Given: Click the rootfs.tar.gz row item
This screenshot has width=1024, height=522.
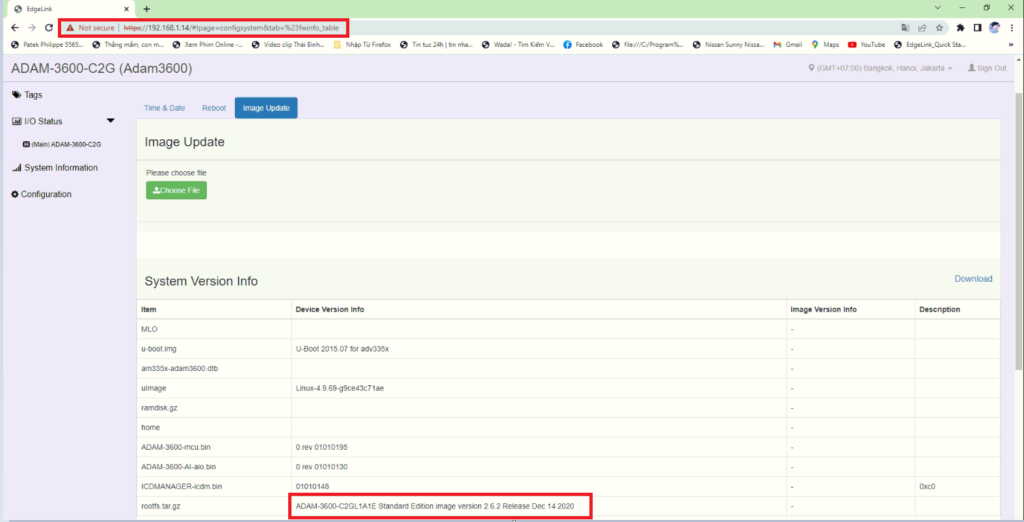Looking at the screenshot, I should [x=160, y=506].
